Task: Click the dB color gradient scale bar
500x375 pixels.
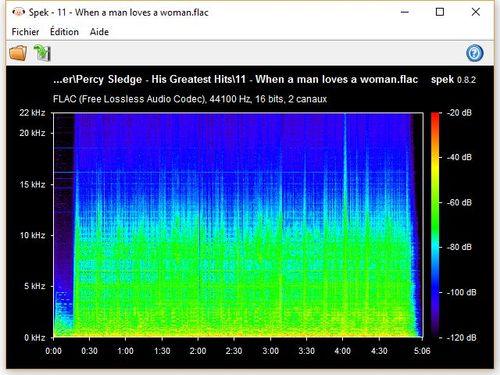Action: [435, 225]
